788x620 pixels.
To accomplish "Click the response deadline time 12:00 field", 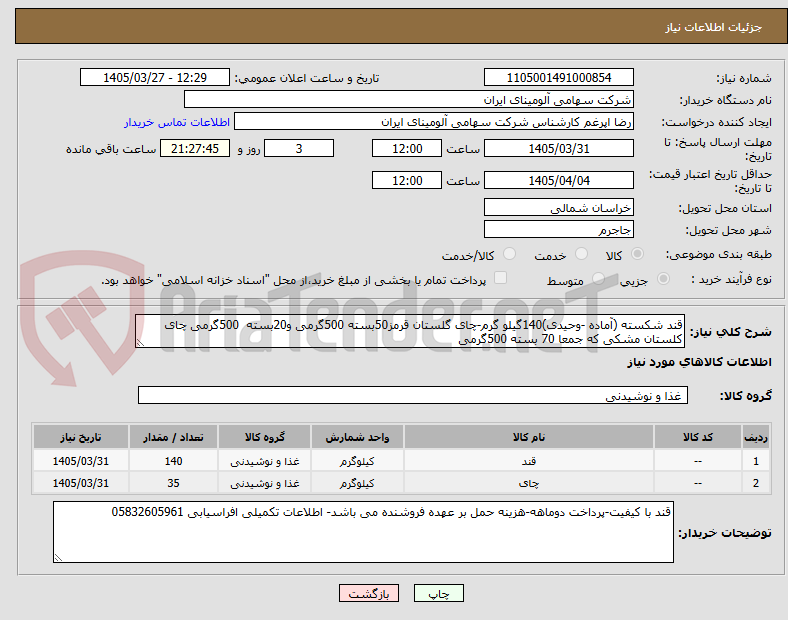I will click(407, 148).
